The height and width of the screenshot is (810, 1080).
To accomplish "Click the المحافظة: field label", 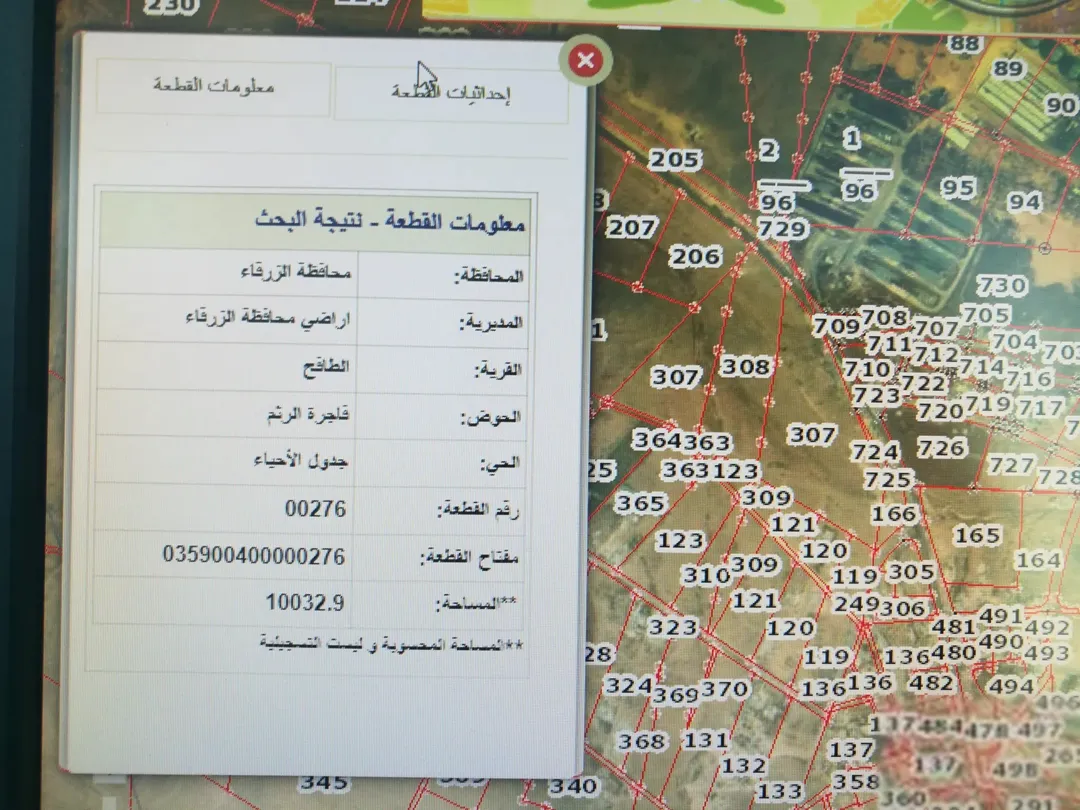I will tap(488, 276).
